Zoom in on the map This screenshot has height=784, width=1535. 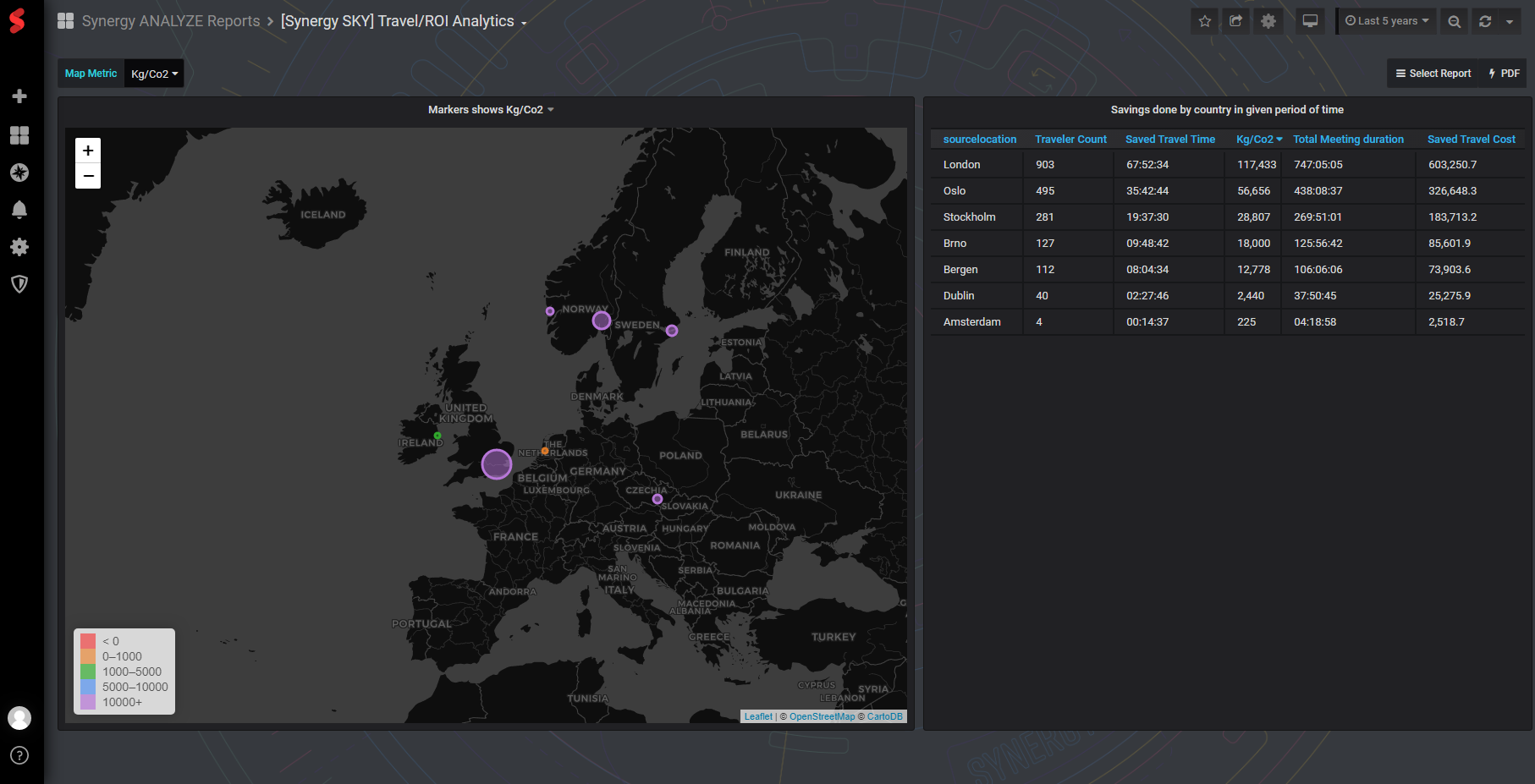click(88, 151)
